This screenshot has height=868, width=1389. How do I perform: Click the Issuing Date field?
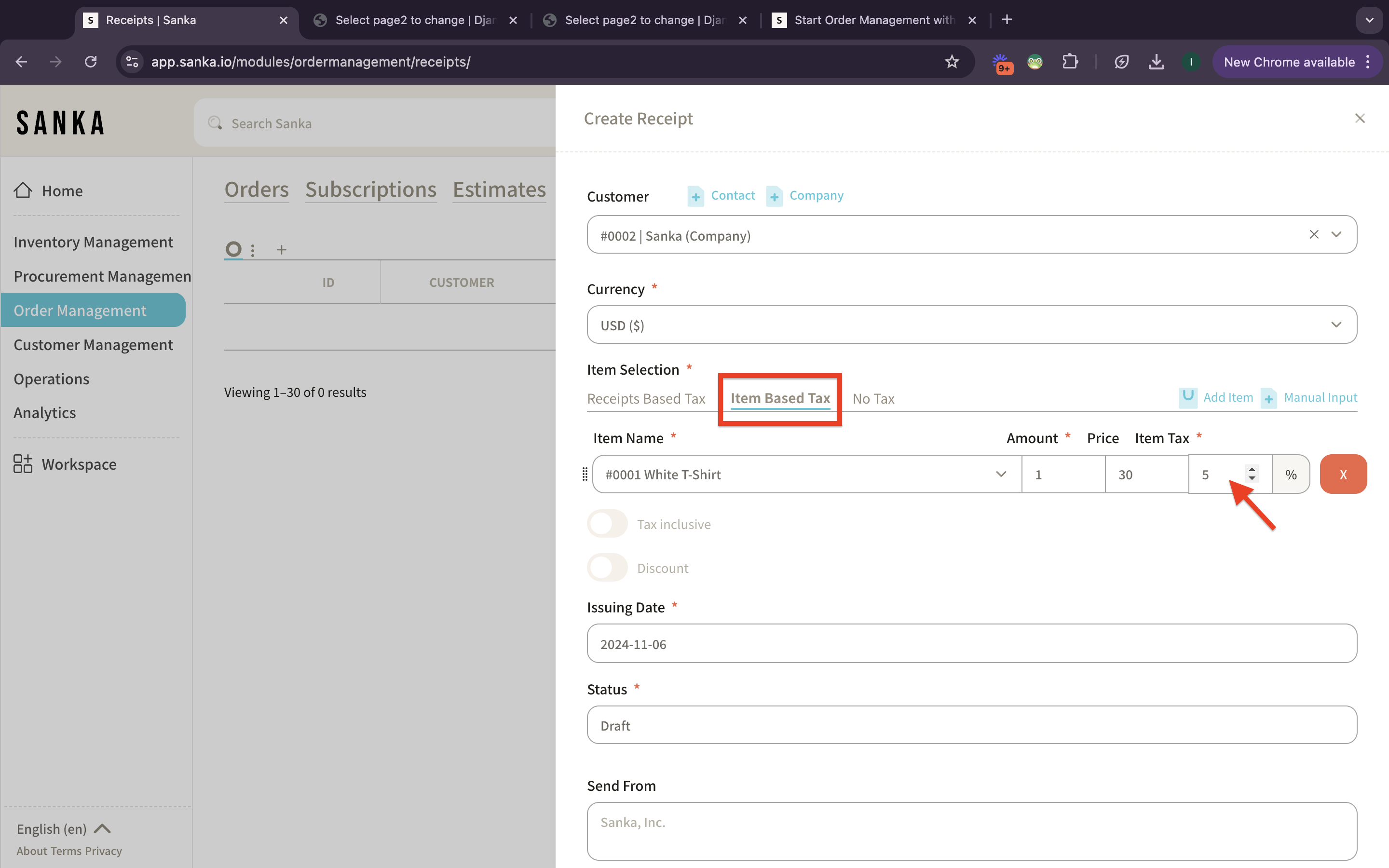[972, 644]
